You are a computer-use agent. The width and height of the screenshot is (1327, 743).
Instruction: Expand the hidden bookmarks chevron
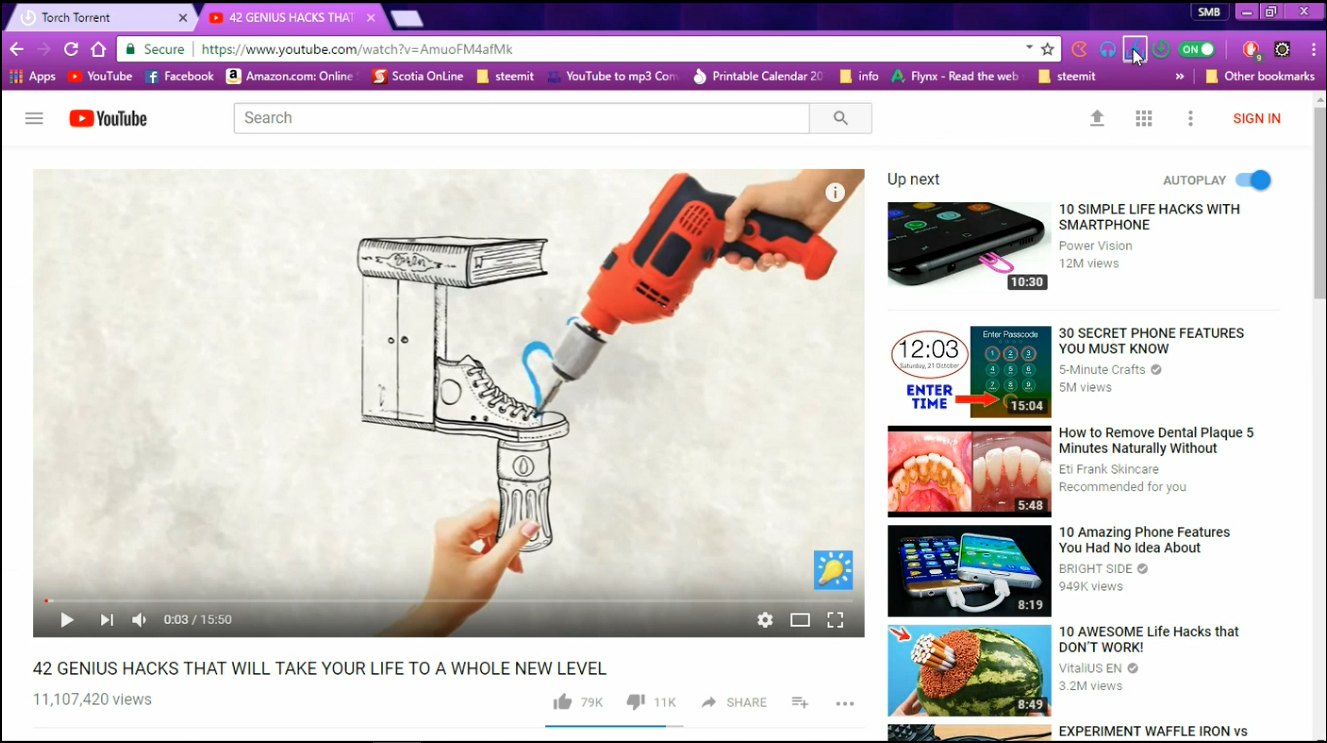(1180, 76)
